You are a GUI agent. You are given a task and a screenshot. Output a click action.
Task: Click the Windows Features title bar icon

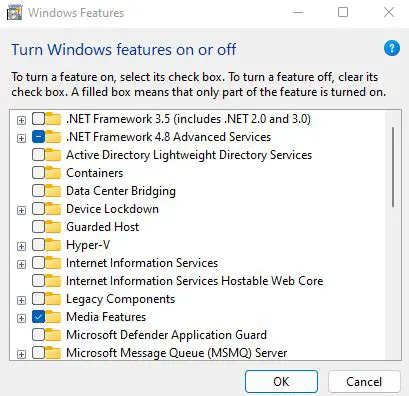coord(15,13)
